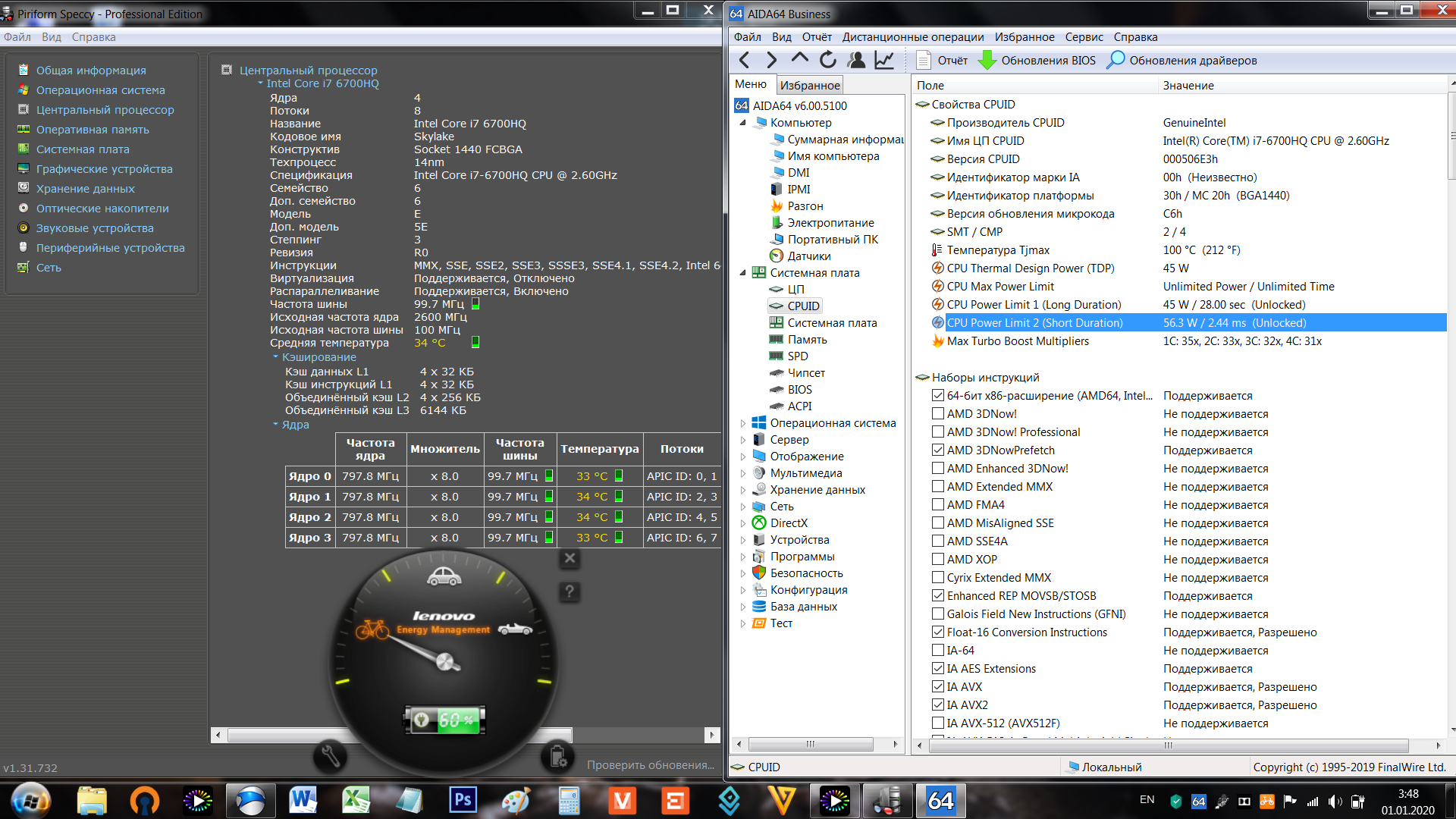This screenshot has height=819, width=1456.
Task: Toggle Float-16 Conversion Instructions checkbox
Action: (938, 632)
